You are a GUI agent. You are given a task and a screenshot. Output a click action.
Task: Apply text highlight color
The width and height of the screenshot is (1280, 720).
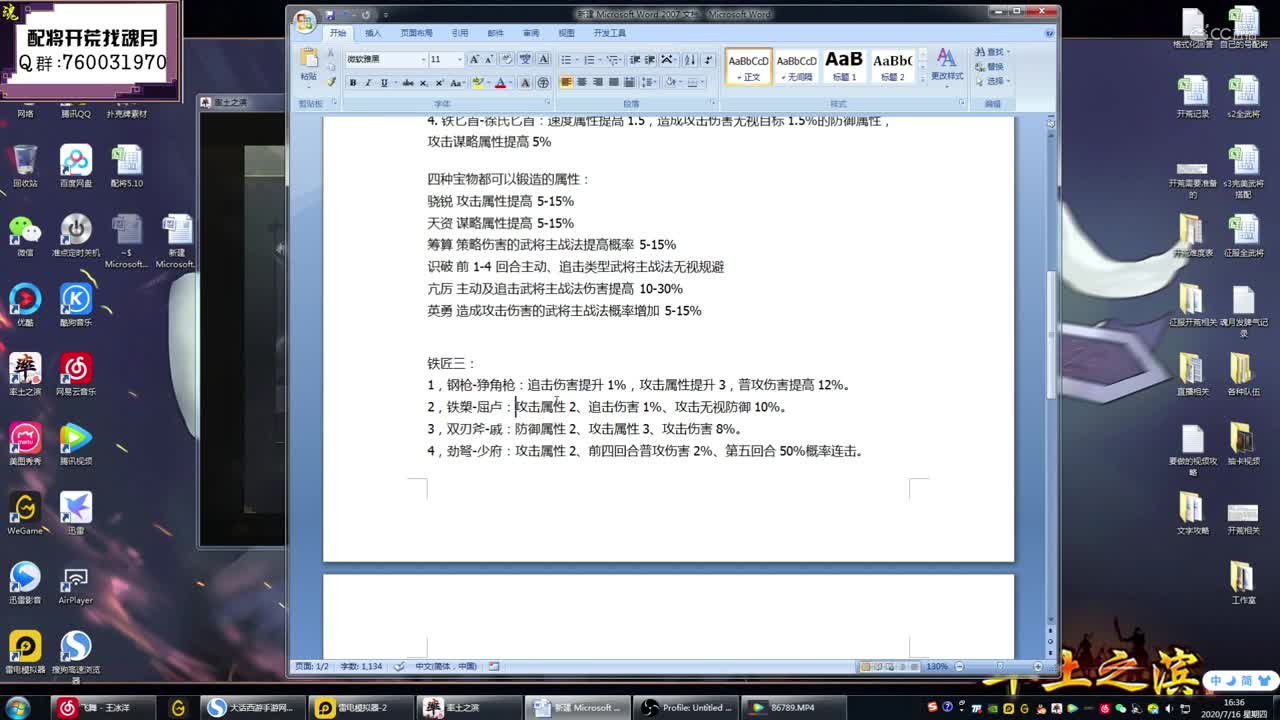(x=477, y=83)
